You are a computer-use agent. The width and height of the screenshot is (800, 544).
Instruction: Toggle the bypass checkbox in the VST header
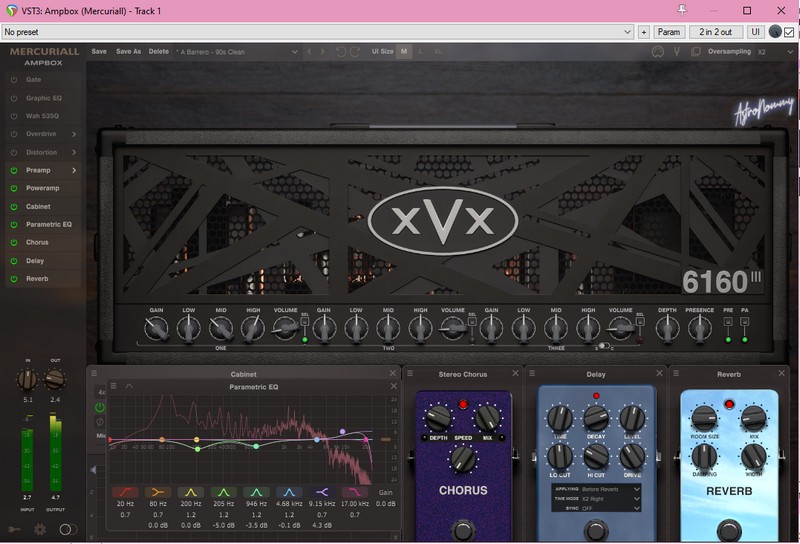(789, 32)
